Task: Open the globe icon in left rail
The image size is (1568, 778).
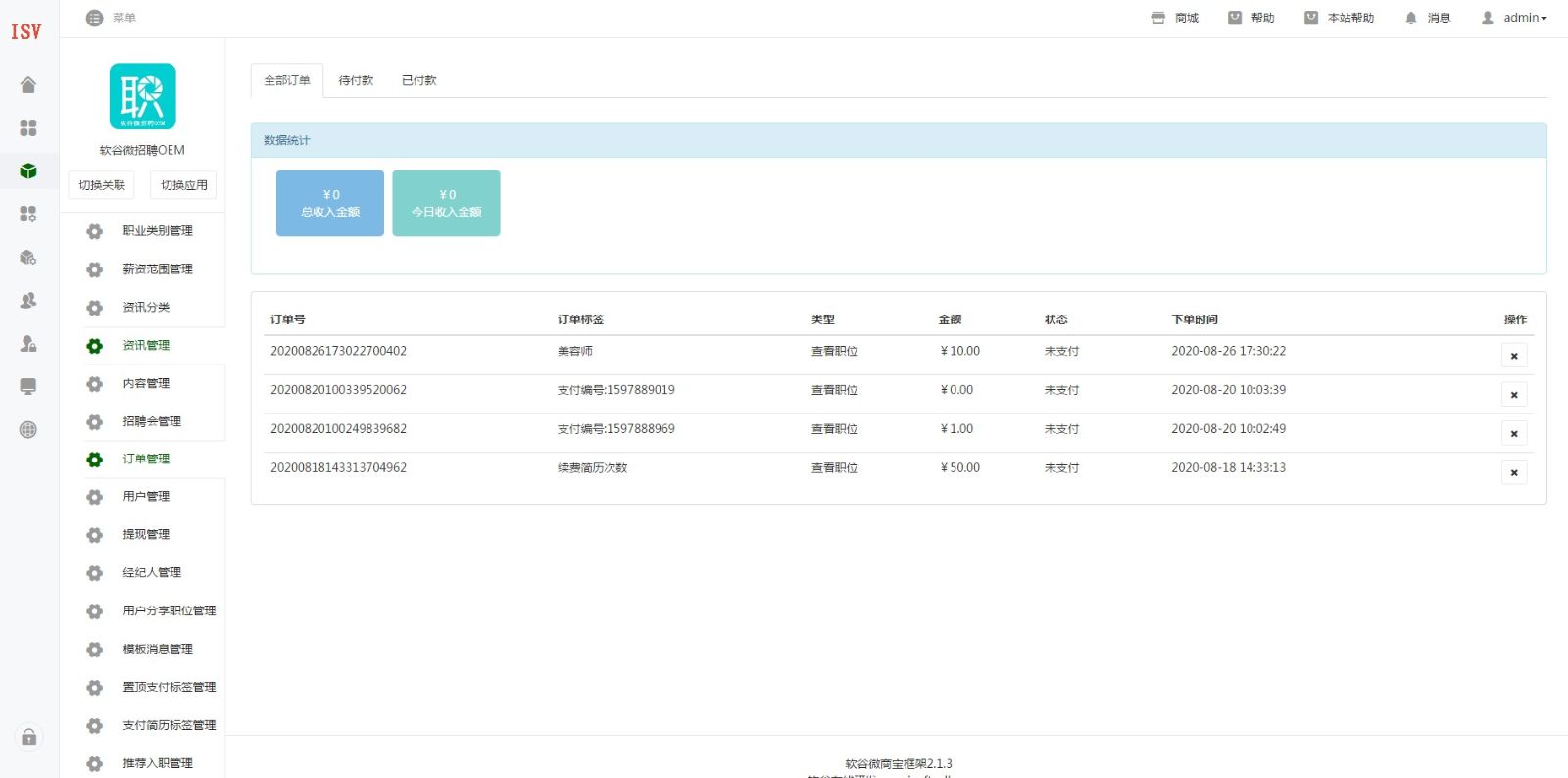Action: (28, 429)
